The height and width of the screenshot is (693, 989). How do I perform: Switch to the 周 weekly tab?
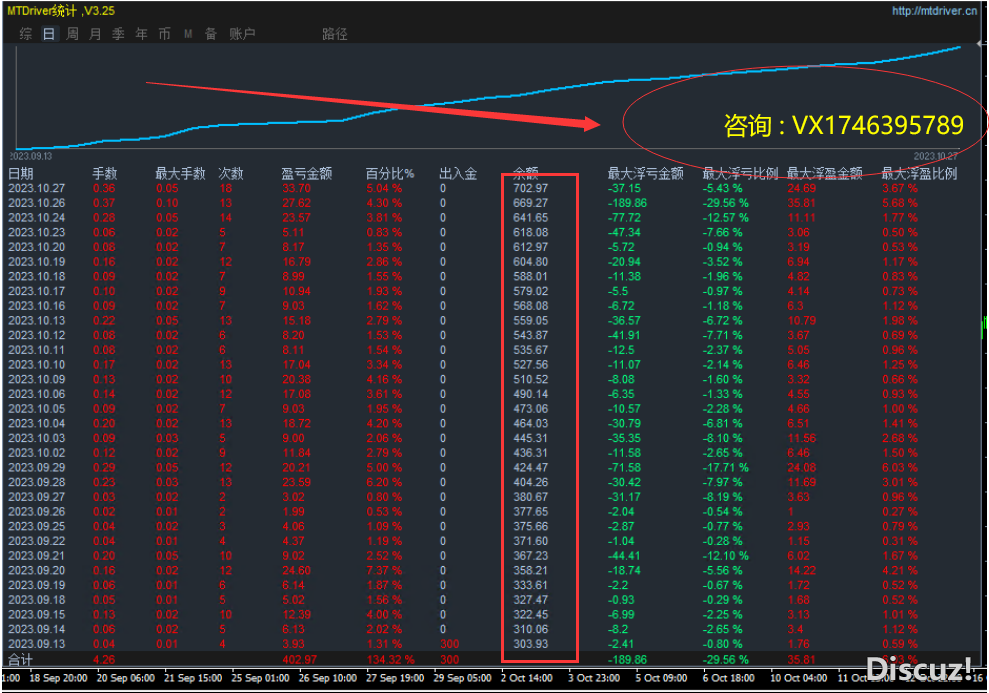click(x=72, y=34)
